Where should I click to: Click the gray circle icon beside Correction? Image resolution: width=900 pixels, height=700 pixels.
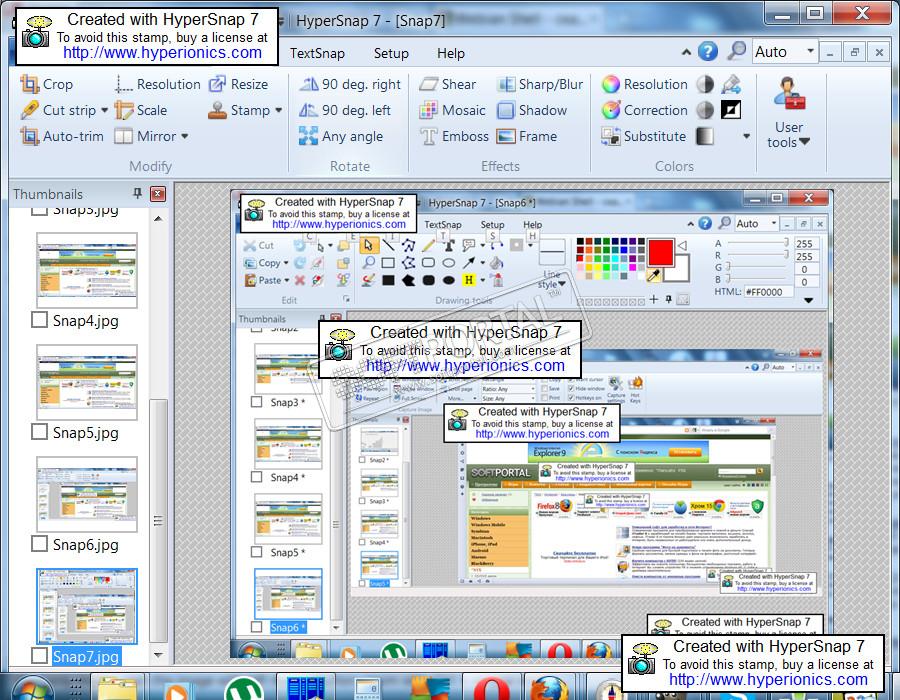(705, 110)
